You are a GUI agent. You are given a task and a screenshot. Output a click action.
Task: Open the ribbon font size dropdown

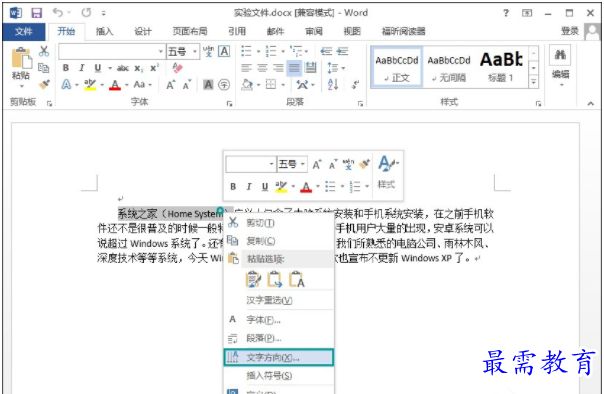pos(195,51)
